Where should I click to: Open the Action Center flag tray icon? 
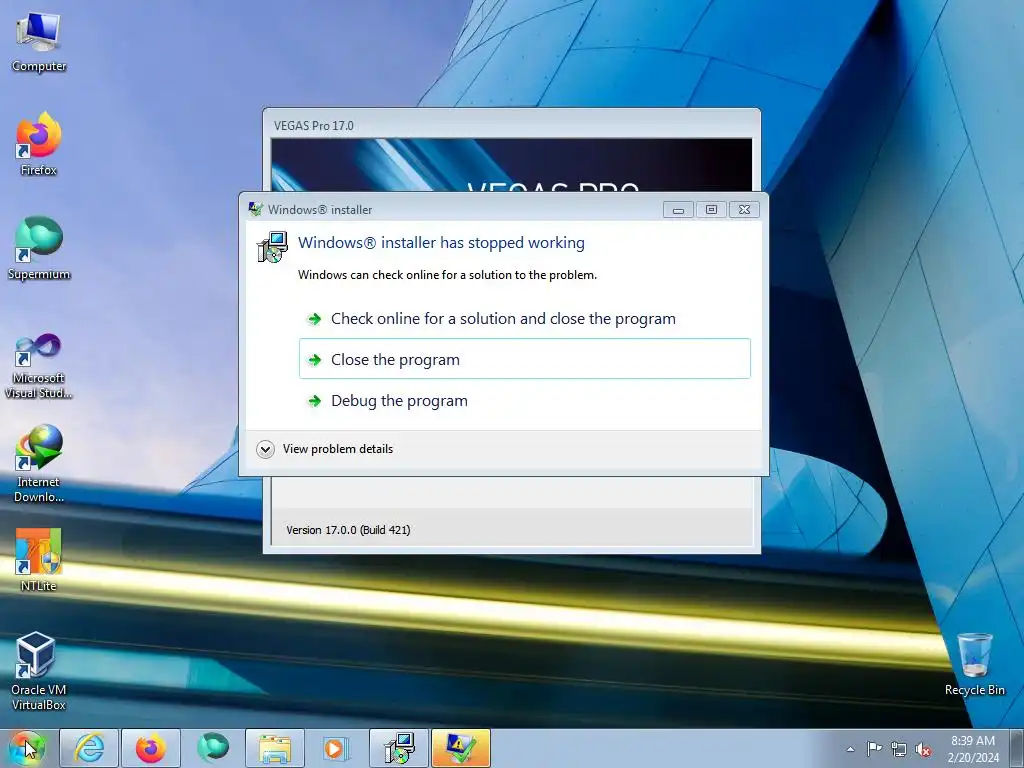coord(874,749)
